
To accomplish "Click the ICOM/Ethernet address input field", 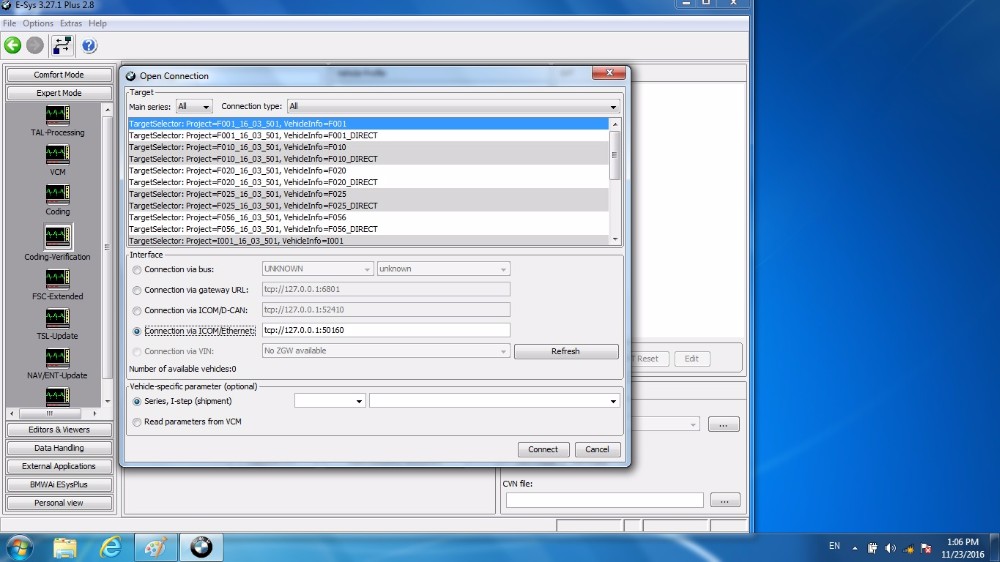I will pos(385,330).
